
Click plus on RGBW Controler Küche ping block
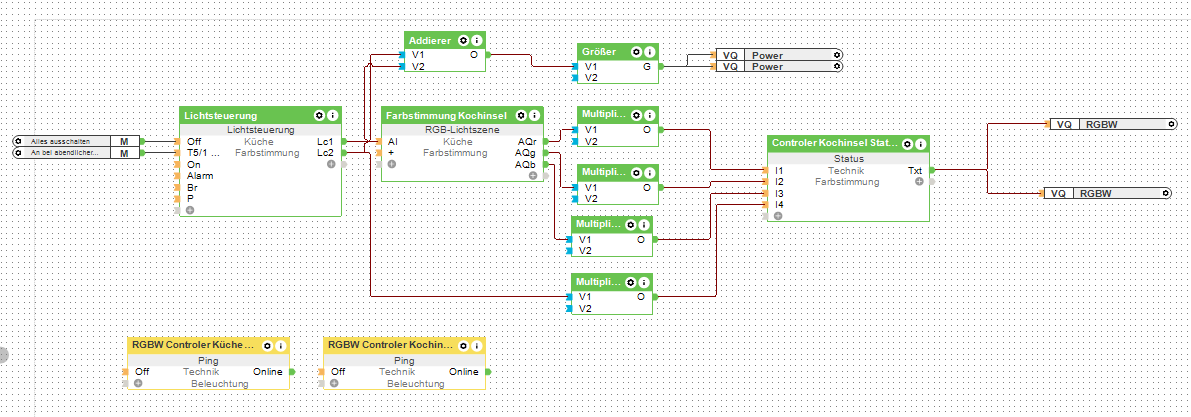pyautogui.click(x=138, y=384)
